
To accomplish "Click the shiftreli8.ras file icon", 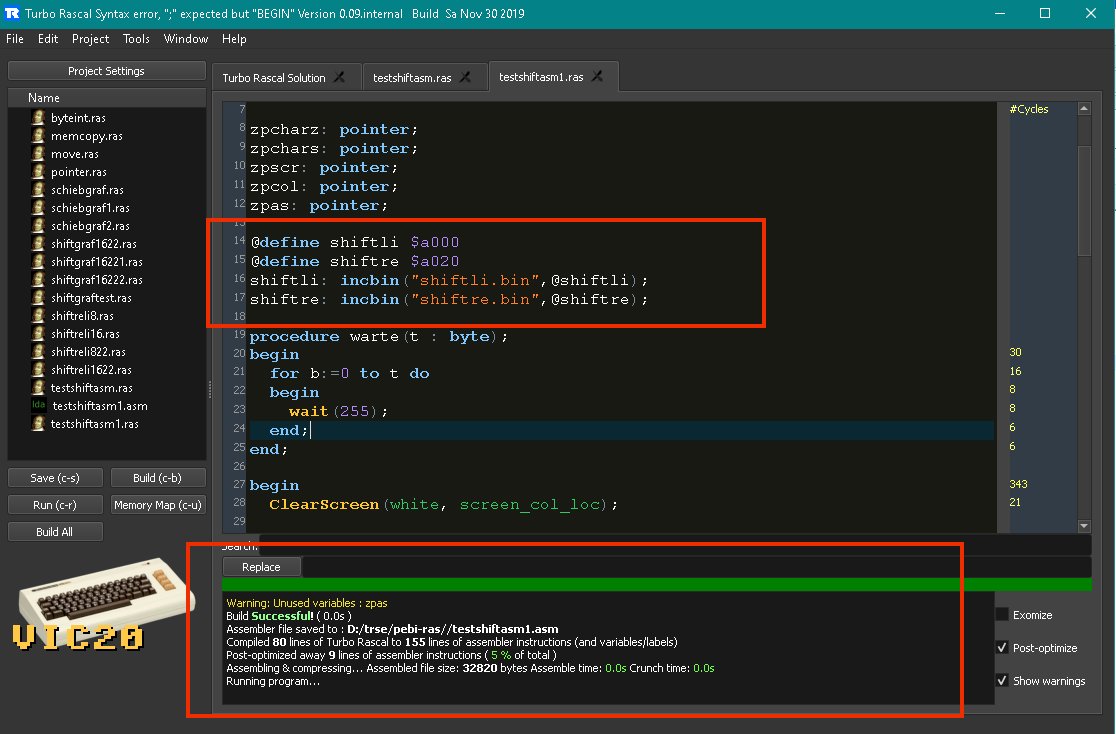I will pyautogui.click(x=38, y=315).
